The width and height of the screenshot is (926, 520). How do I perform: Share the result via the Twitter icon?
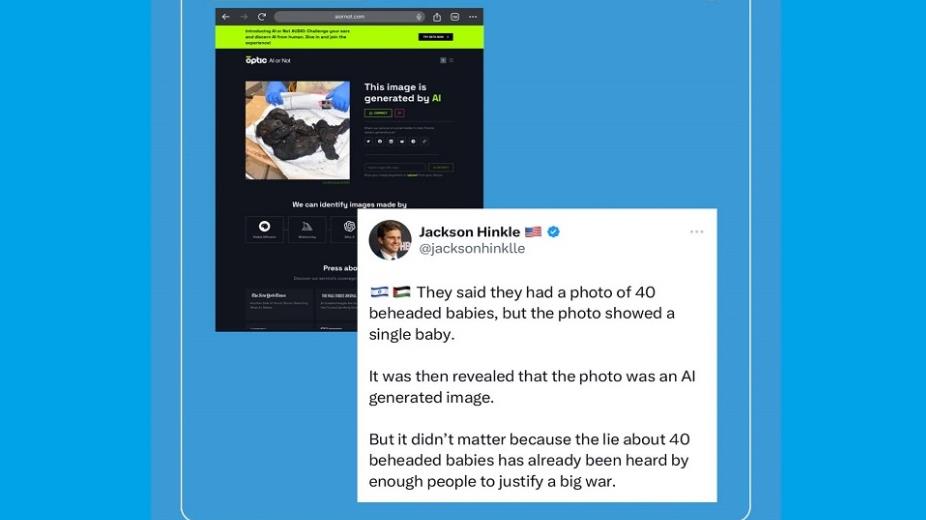[x=368, y=142]
